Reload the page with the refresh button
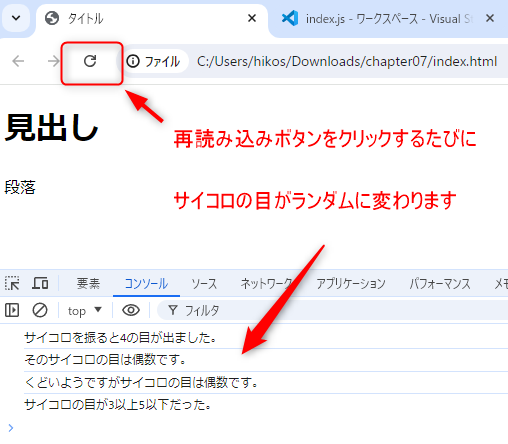The image size is (508, 444). click(90, 61)
